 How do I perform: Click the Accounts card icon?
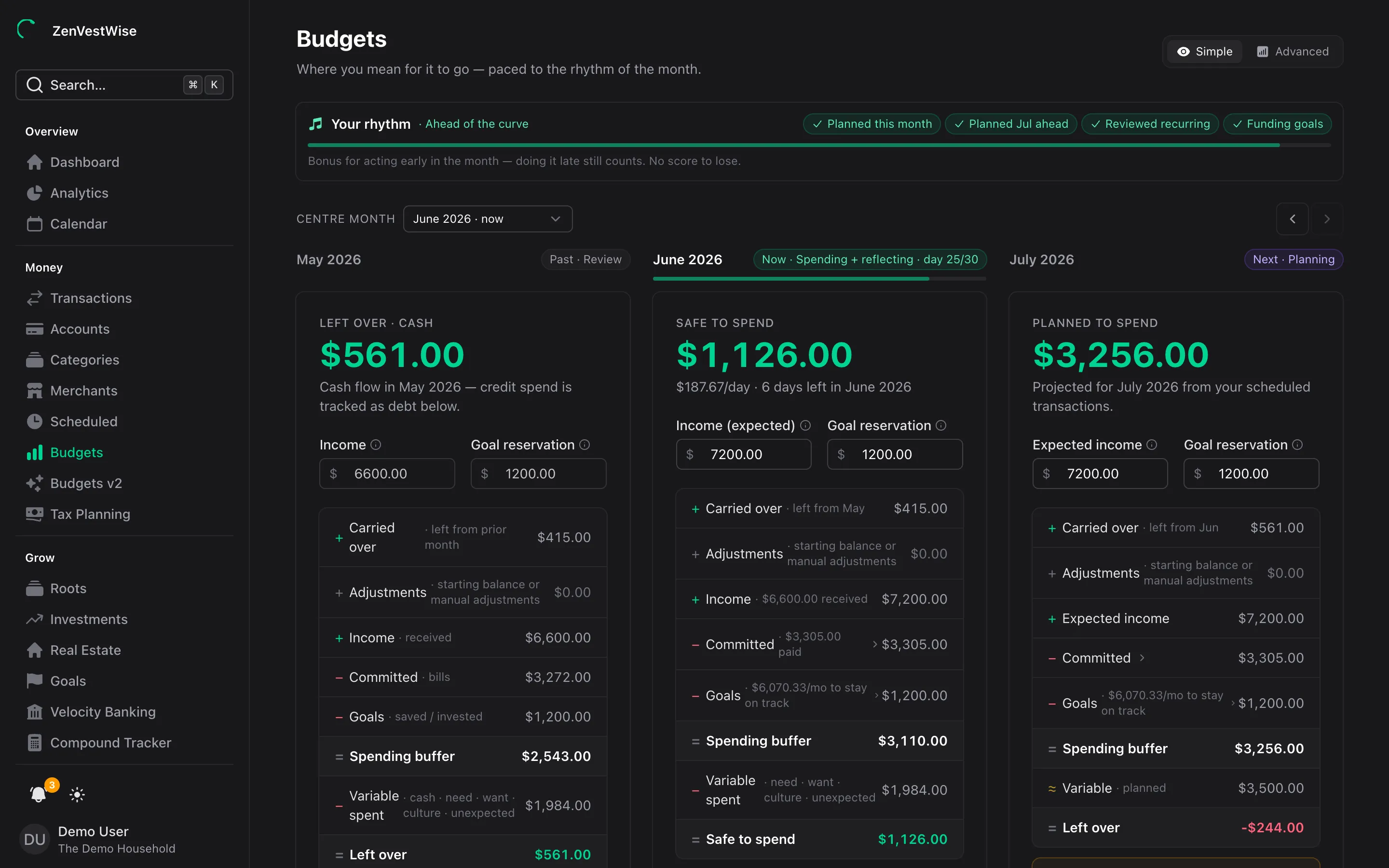point(34,329)
